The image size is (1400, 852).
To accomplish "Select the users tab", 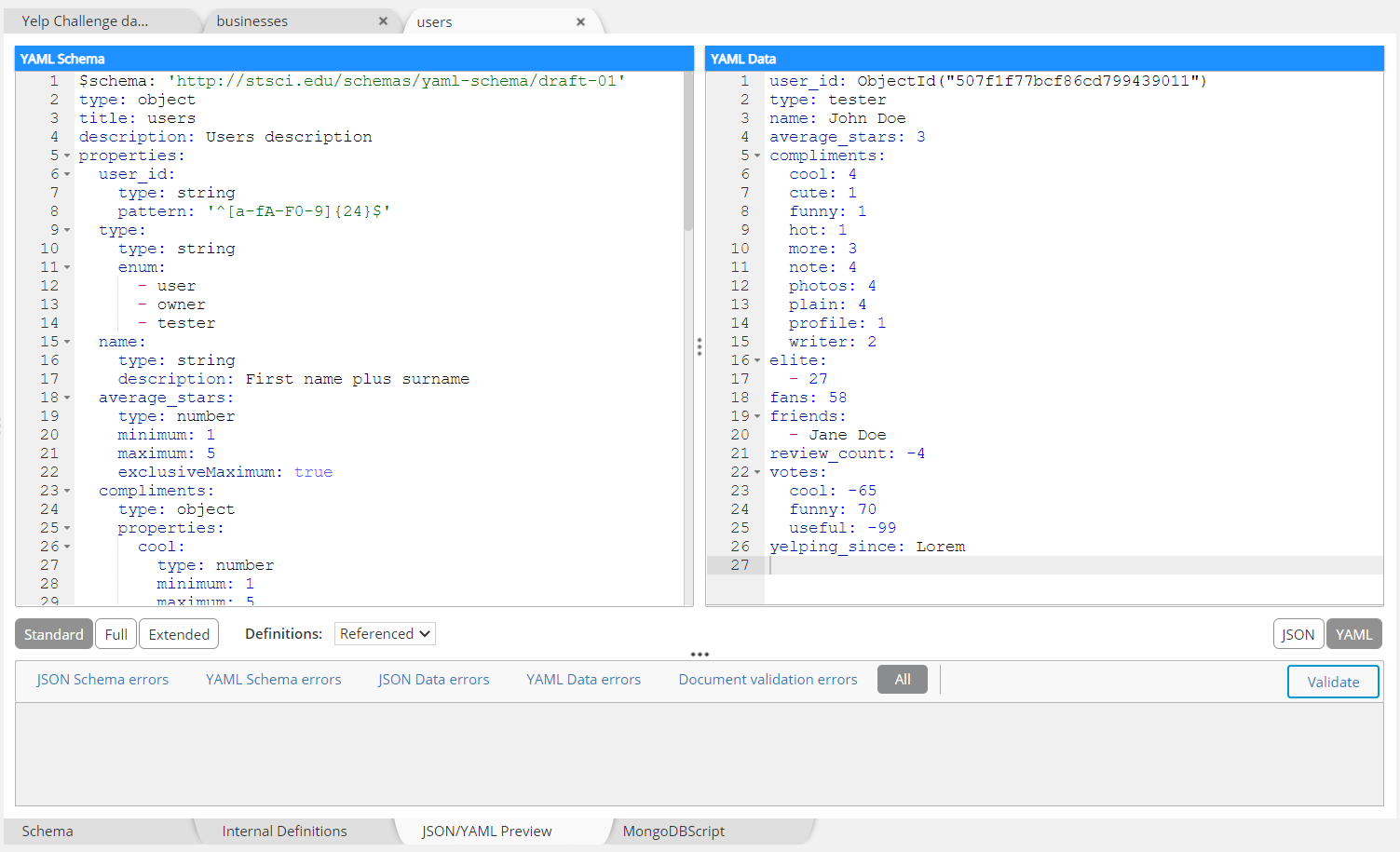I will pyautogui.click(x=434, y=21).
